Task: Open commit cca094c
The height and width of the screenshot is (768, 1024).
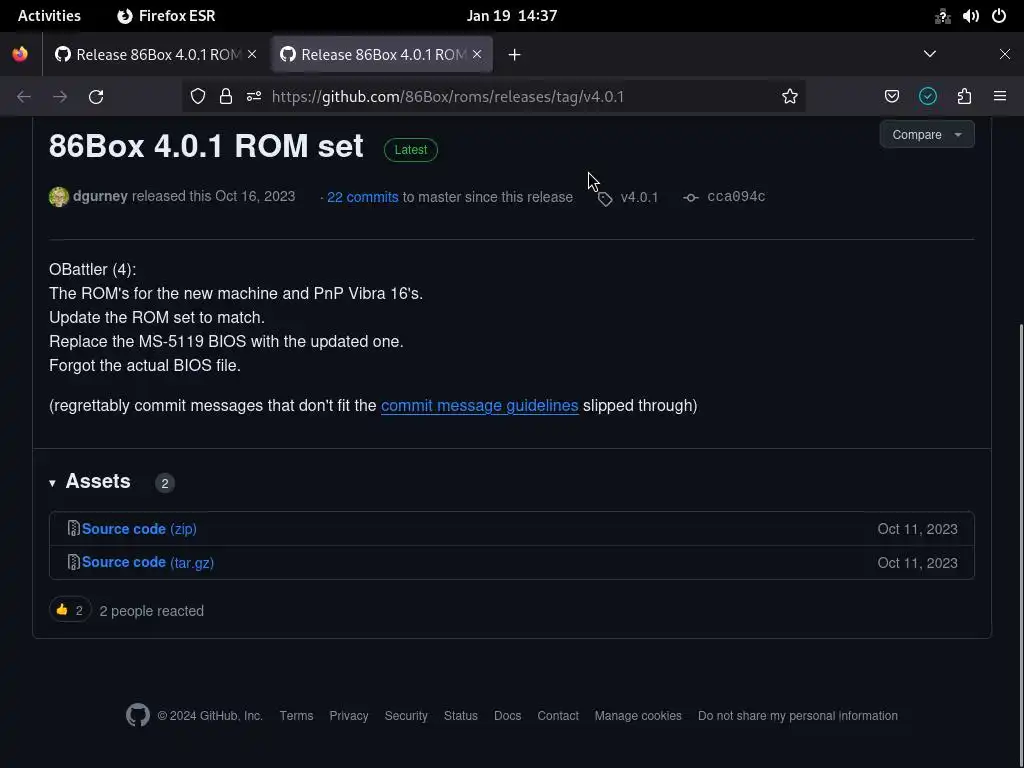Action: [736, 197]
